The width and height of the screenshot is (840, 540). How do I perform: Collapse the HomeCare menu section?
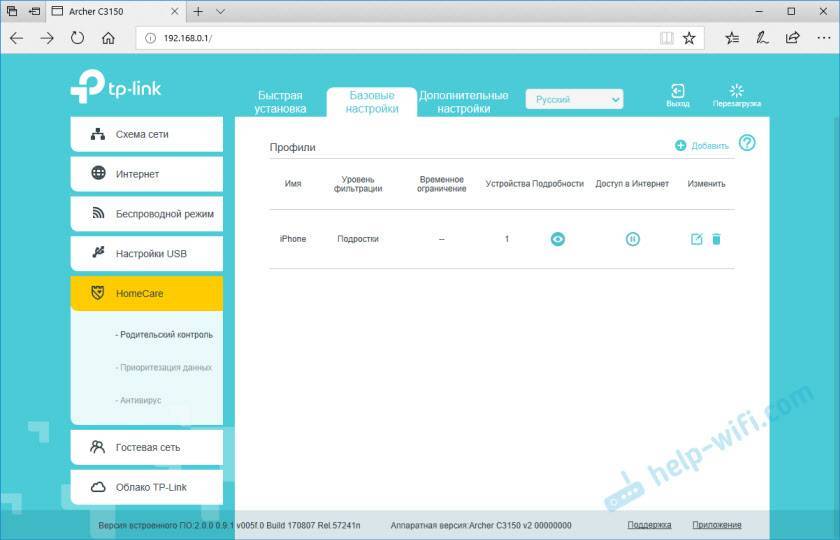147,294
